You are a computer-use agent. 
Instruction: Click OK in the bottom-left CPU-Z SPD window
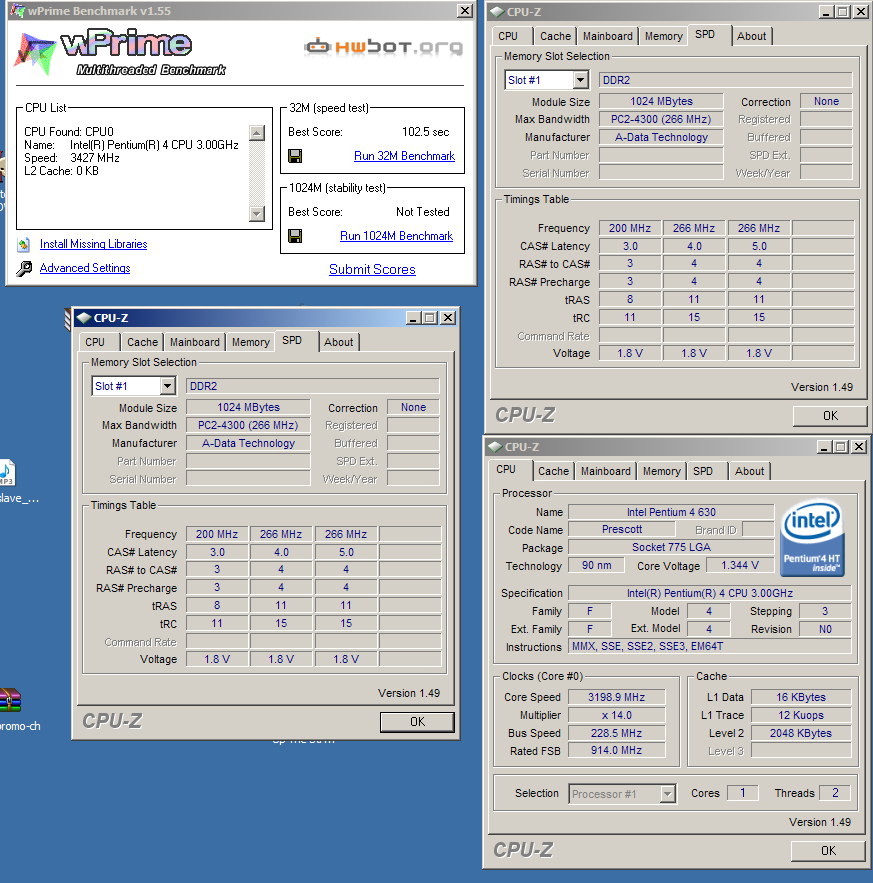pyautogui.click(x=417, y=722)
